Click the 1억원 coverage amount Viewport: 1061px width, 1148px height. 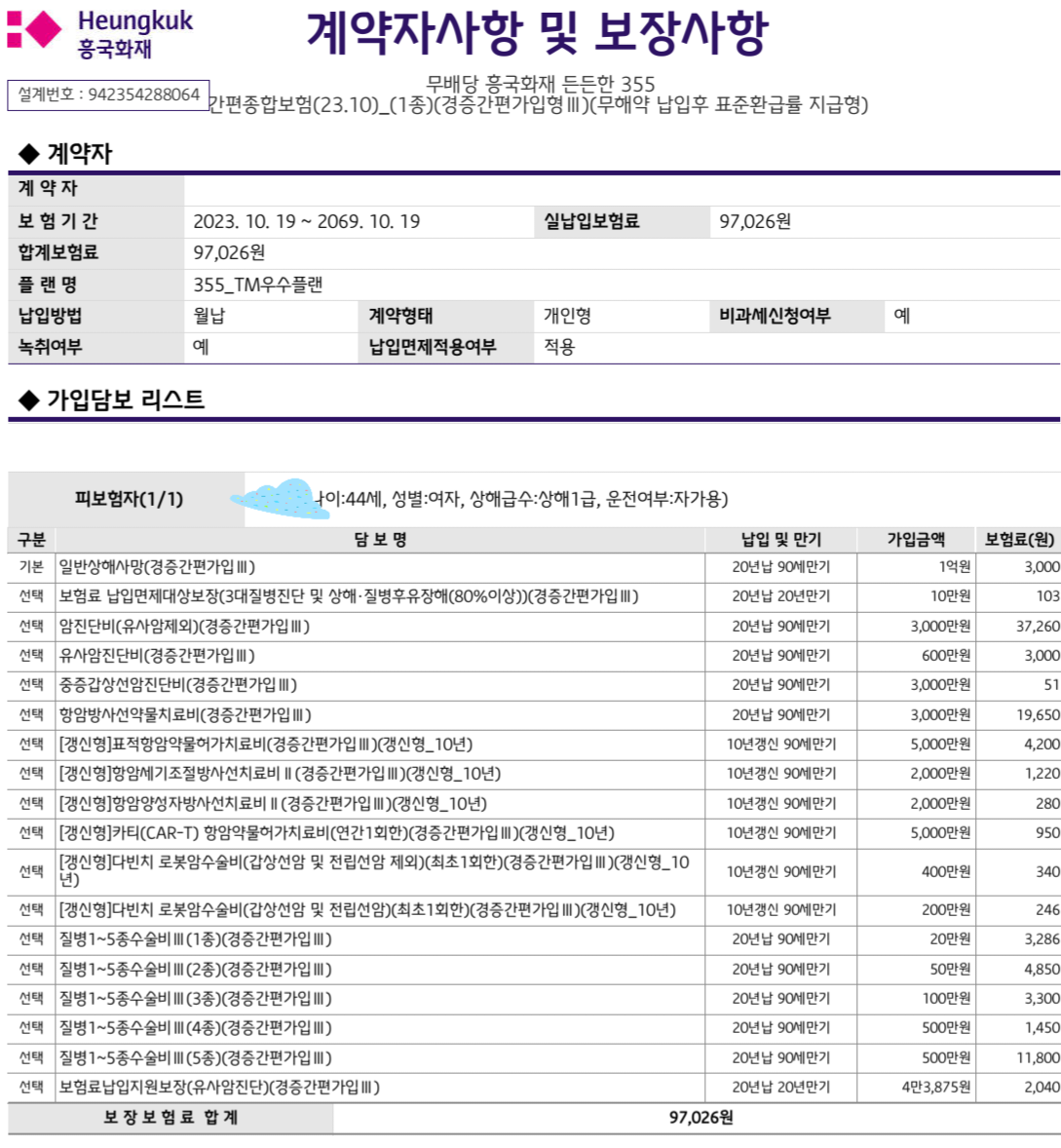point(954,567)
